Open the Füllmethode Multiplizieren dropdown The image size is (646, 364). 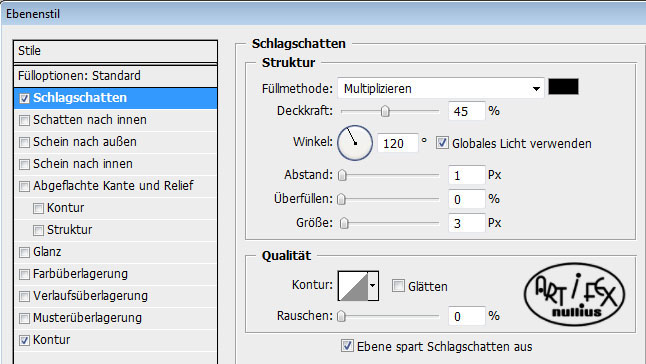click(x=440, y=88)
